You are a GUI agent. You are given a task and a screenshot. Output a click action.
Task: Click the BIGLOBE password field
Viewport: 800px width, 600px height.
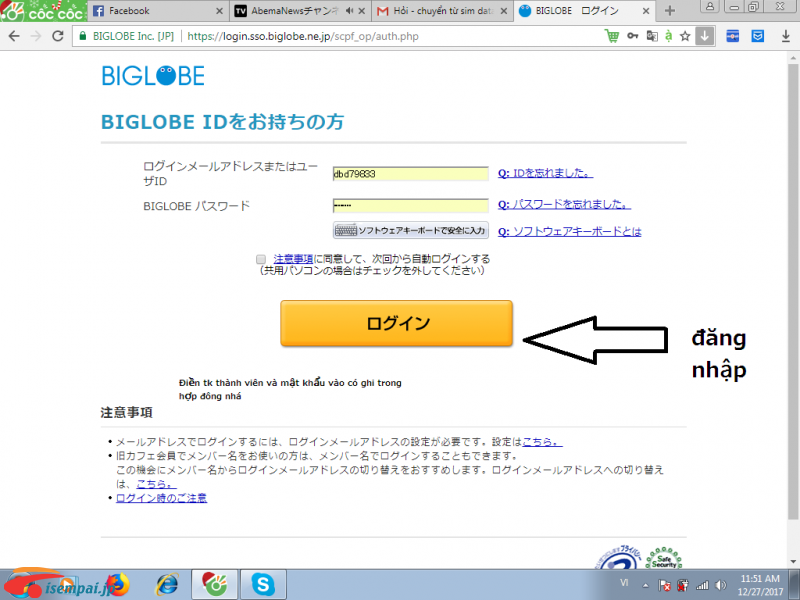(411, 206)
